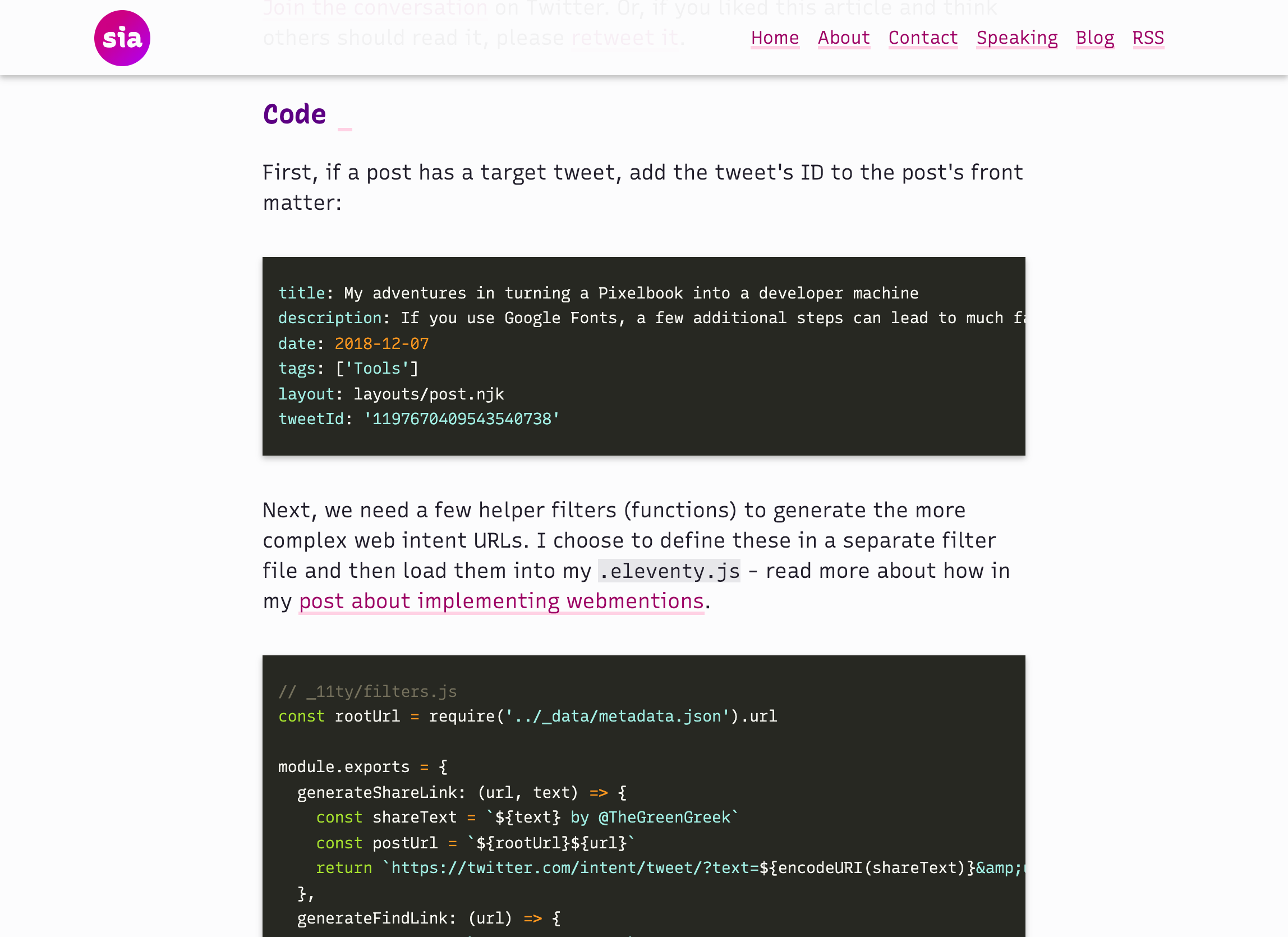Click the 'Code' section heading

[x=294, y=114]
